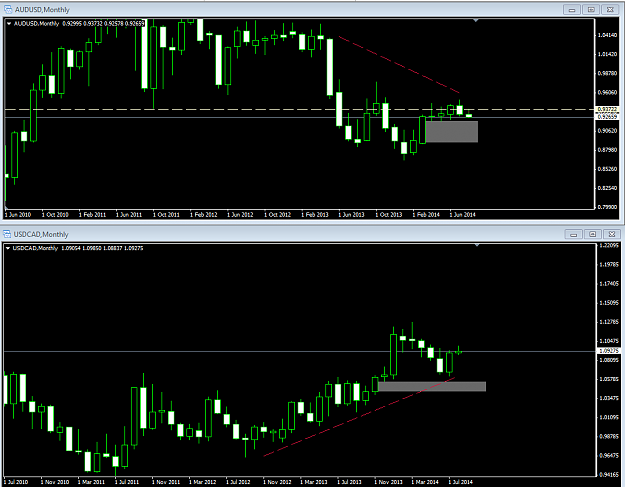Click the 1.15095 price axis label
The image size is (625, 487).
[609, 303]
